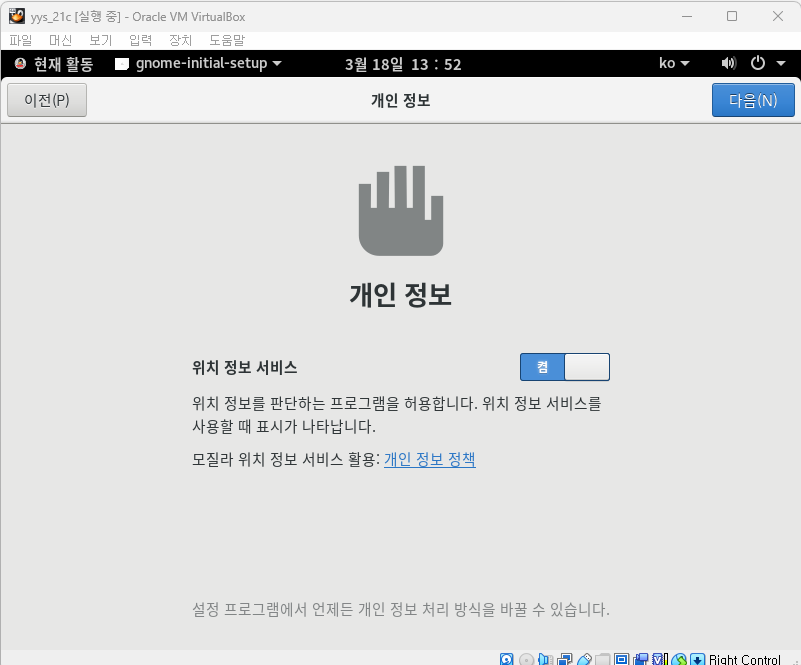This screenshot has height=665, width=801.
Task: Click the 다음(N) button
Action: [752, 100]
